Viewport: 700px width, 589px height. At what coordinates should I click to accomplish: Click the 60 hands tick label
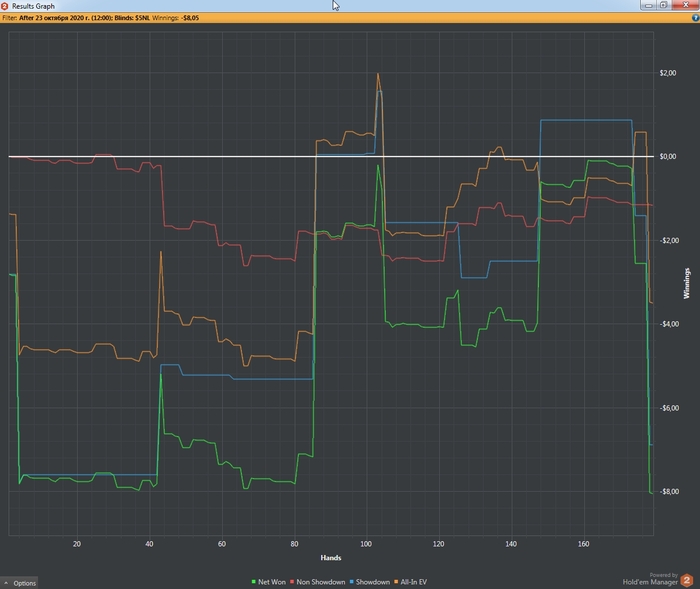222,544
